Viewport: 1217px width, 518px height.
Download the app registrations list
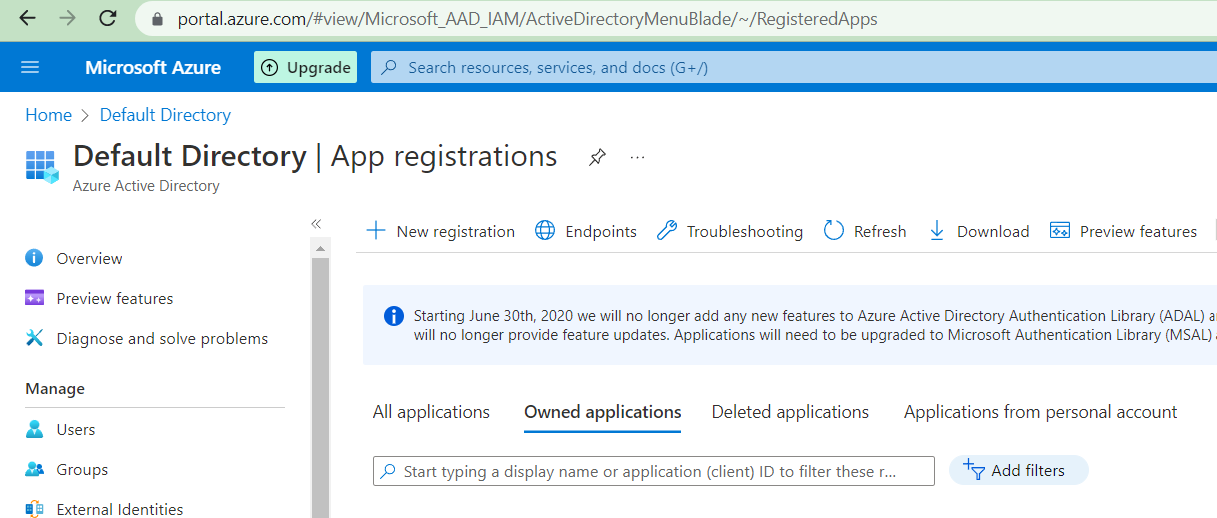pyautogui.click(x=979, y=231)
